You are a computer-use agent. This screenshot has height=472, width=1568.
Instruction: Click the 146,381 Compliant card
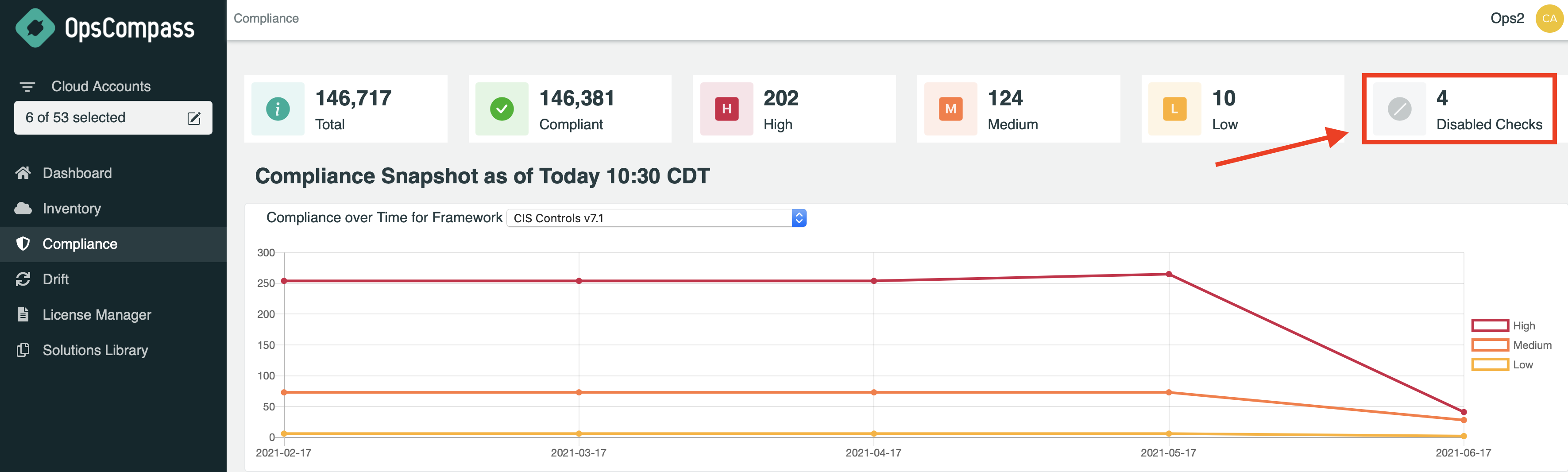coord(570,109)
